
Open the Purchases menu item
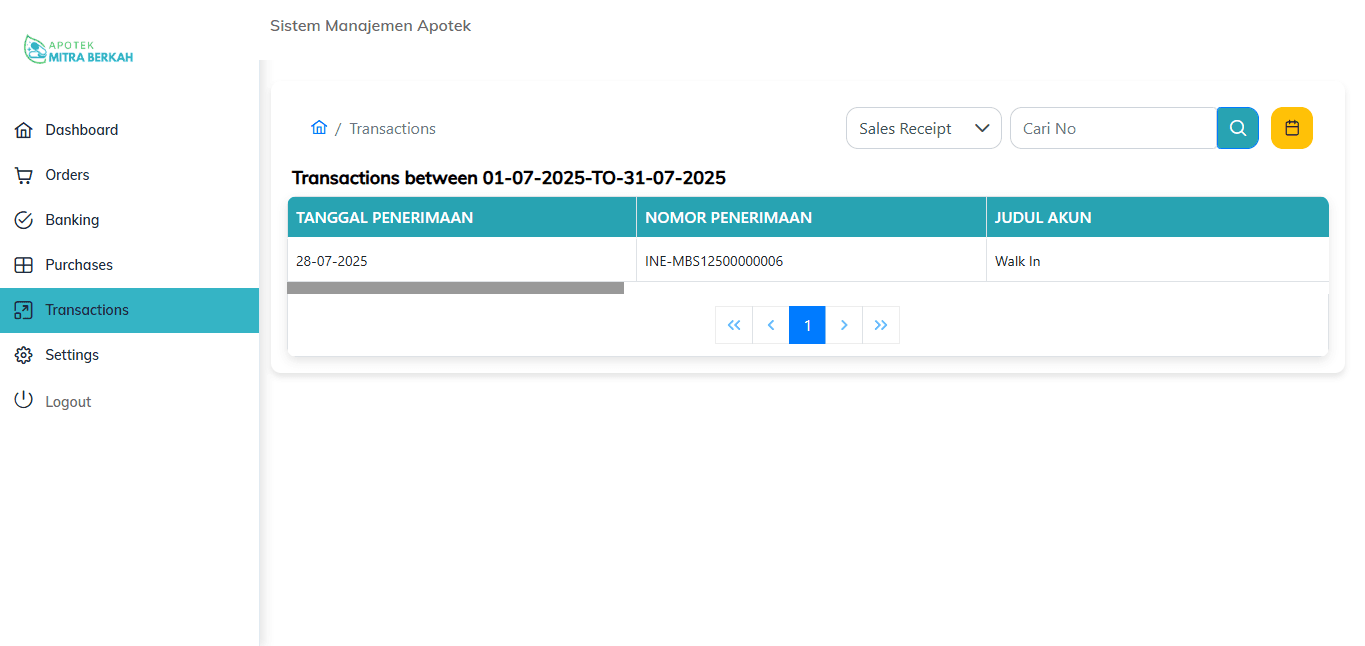pyautogui.click(x=79, y=265)
